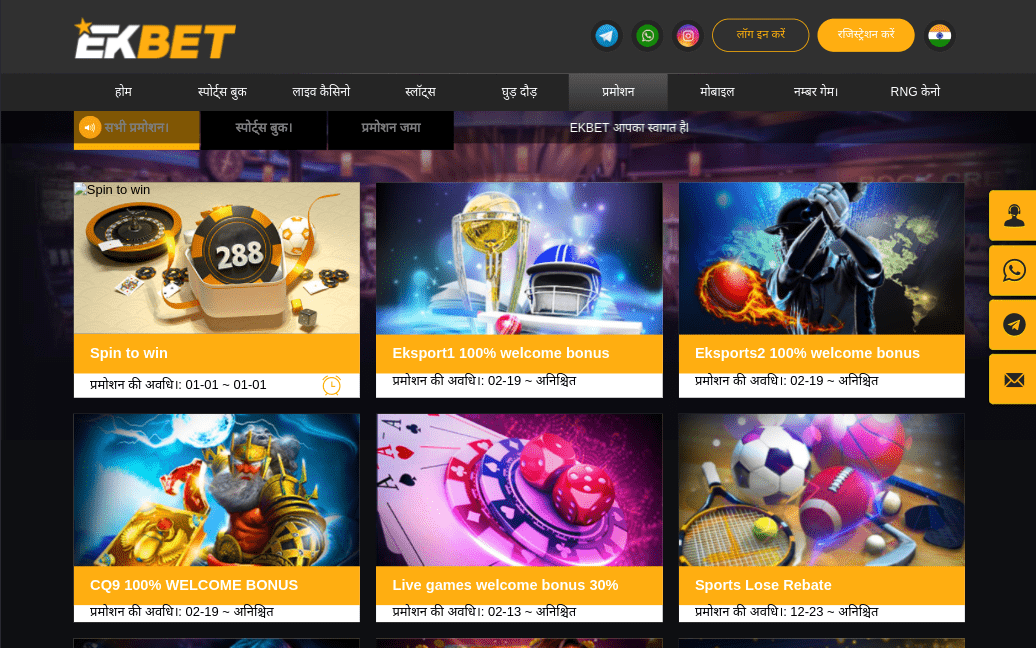Click the customer support headset side icon
1036x648 pixels.
click(1014, 215)
